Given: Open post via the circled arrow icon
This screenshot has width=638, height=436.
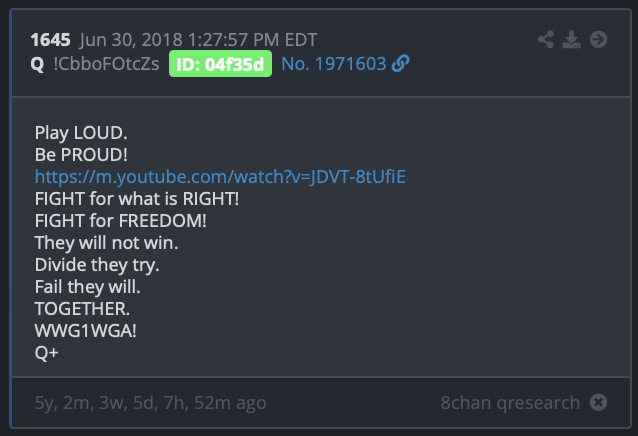Looking at the screenshot, I should point(598,39).
